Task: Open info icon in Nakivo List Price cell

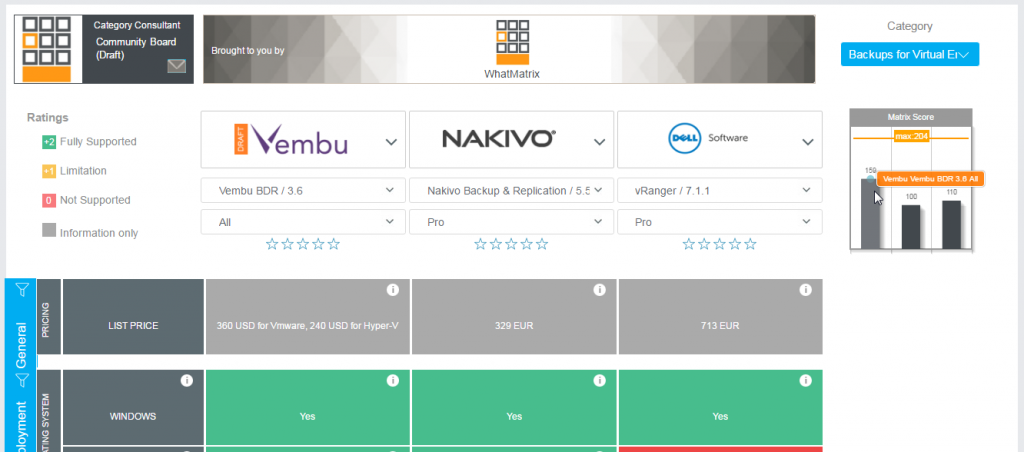Action: click(x=600, y=290)
